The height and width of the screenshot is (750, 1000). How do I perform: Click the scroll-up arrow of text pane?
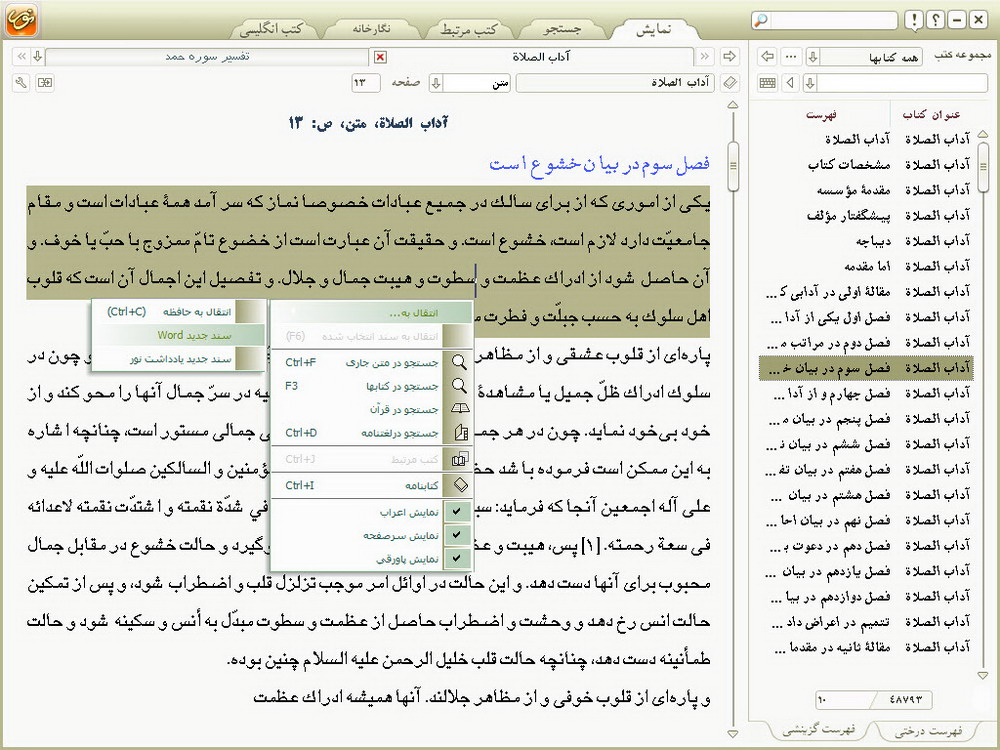point(733,105)
